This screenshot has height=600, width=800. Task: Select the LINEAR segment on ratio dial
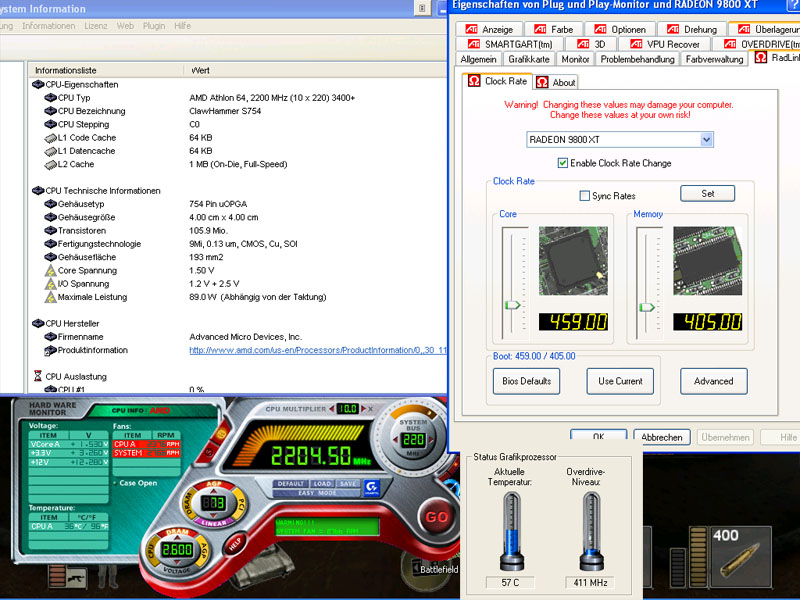click(x=213, y=522)
